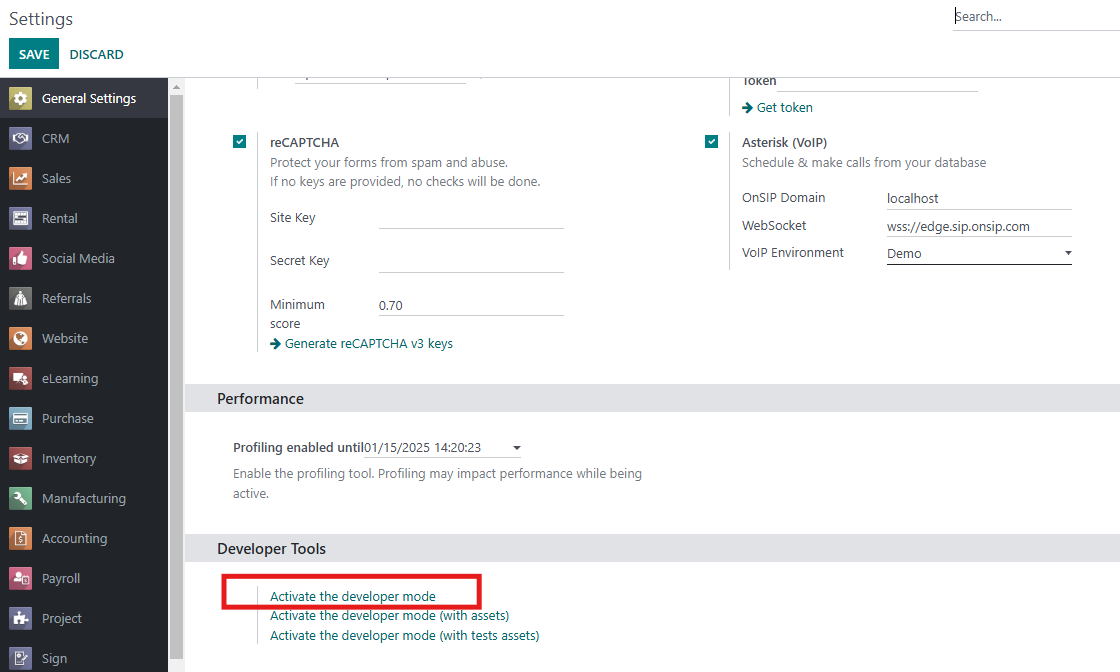
Task: Open Inventory settings section
Action: click(84, 458)
